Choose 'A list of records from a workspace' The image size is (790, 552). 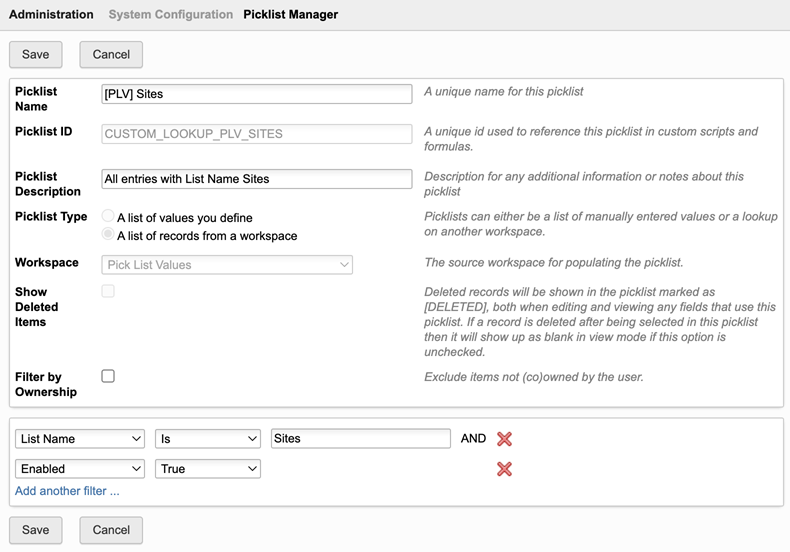108,235
